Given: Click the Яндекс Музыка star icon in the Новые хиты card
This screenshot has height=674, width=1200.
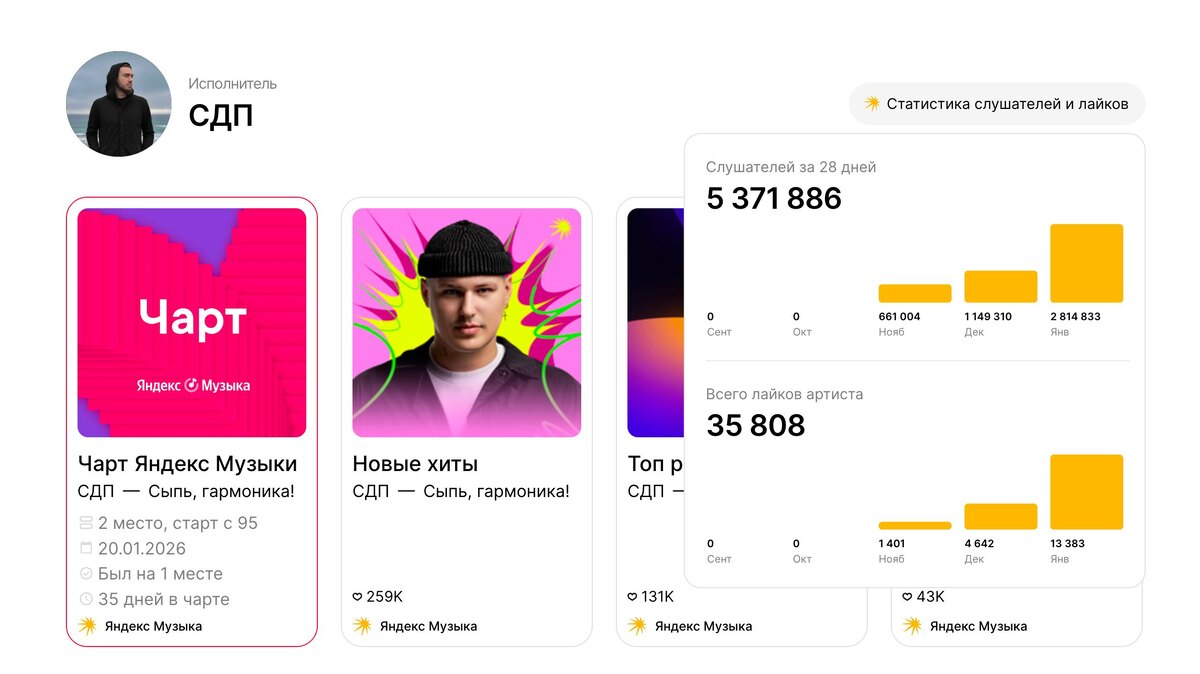Looking at the screenshot, I should pos(362,626).
